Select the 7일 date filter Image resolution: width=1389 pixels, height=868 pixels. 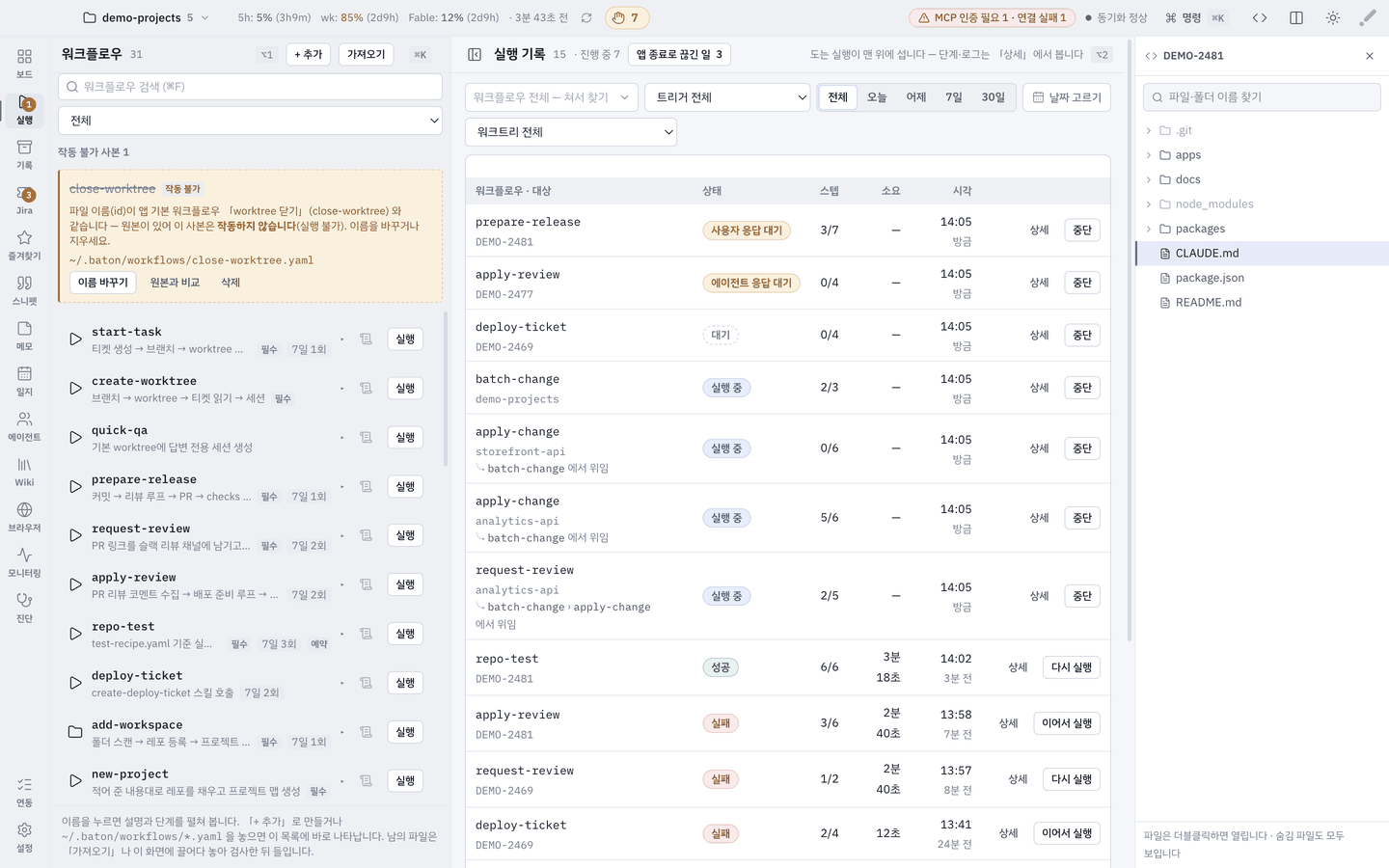click(954, 97)
